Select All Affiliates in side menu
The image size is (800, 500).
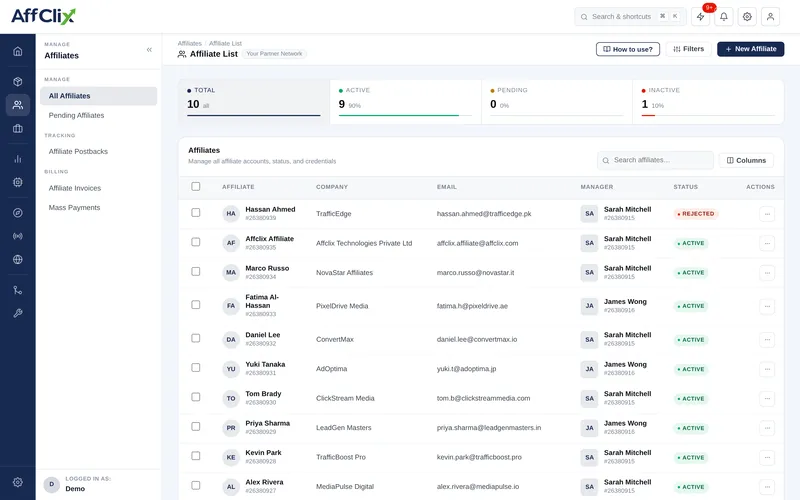(98, 96)
